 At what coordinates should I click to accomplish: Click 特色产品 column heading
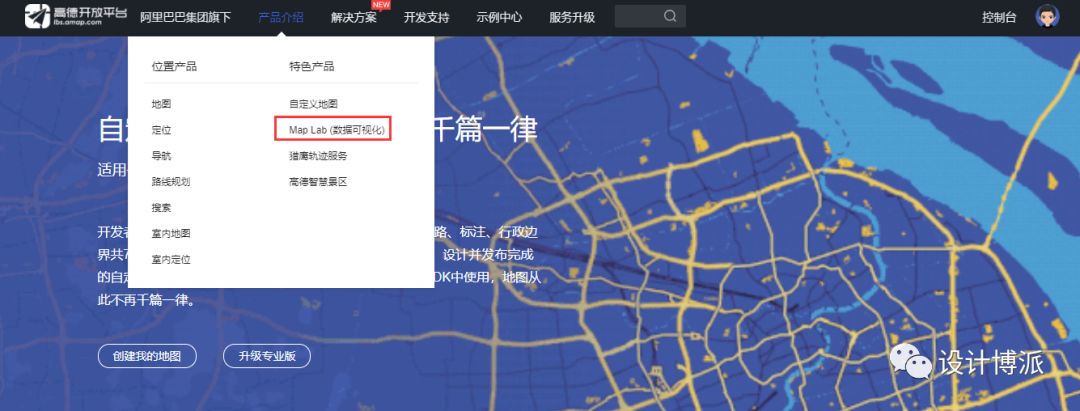(311, 66)
